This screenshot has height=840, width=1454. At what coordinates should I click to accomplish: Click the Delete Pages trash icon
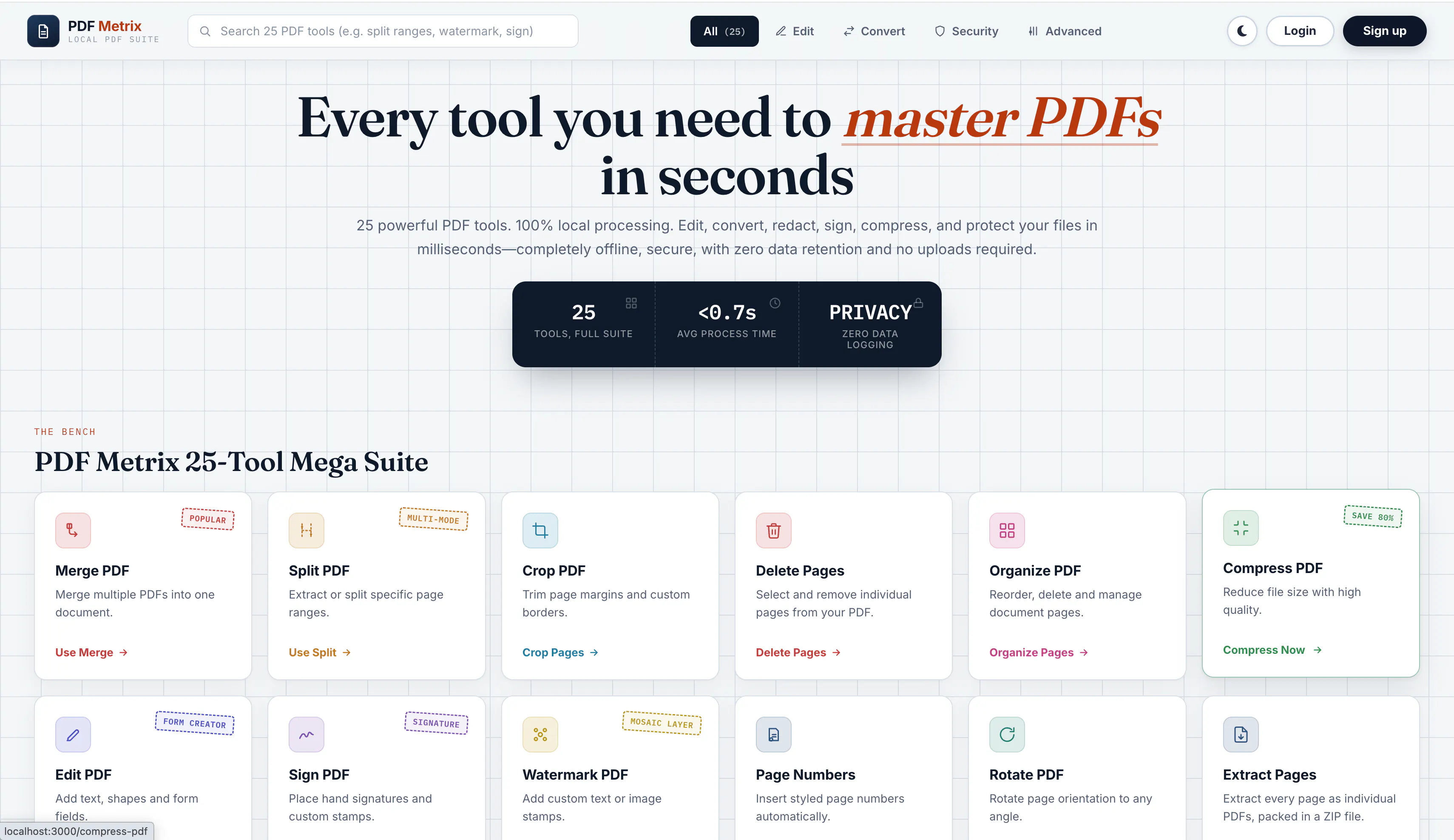(773, 530)
